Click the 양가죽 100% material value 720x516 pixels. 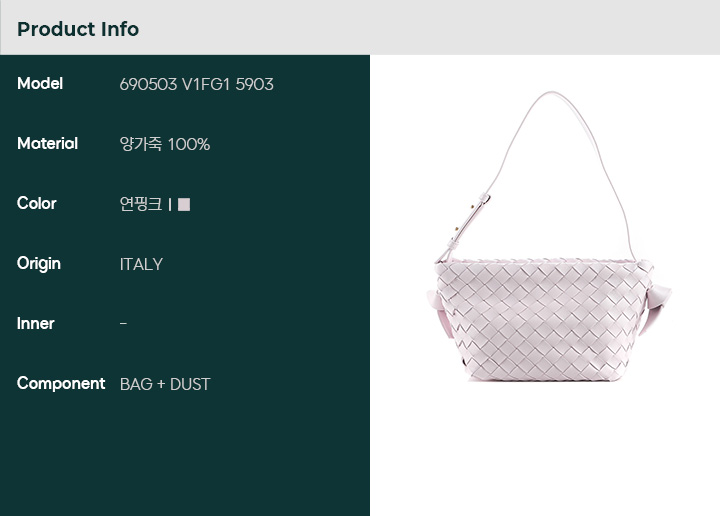165,144
